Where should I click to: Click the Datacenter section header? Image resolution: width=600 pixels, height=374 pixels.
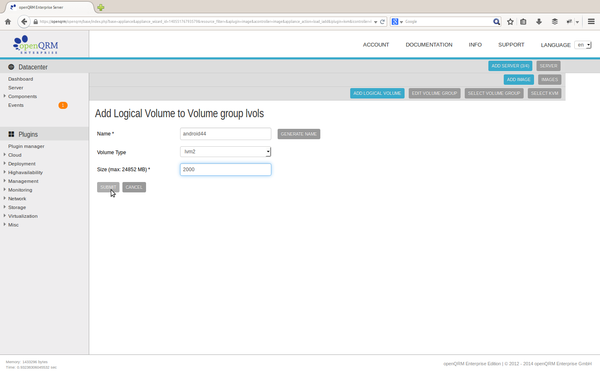pos(44,67)
